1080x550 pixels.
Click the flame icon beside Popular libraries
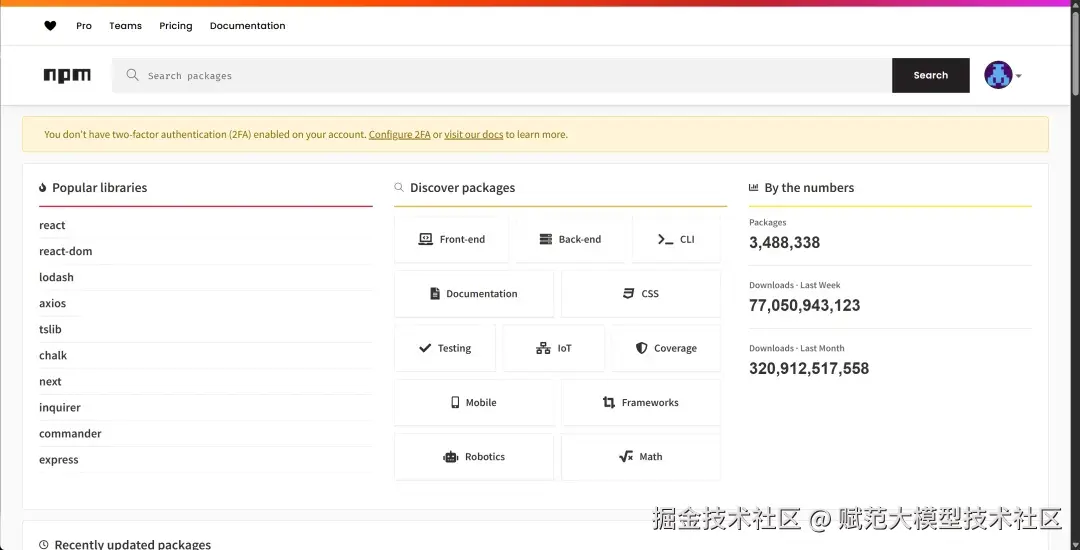coord(43,187)
